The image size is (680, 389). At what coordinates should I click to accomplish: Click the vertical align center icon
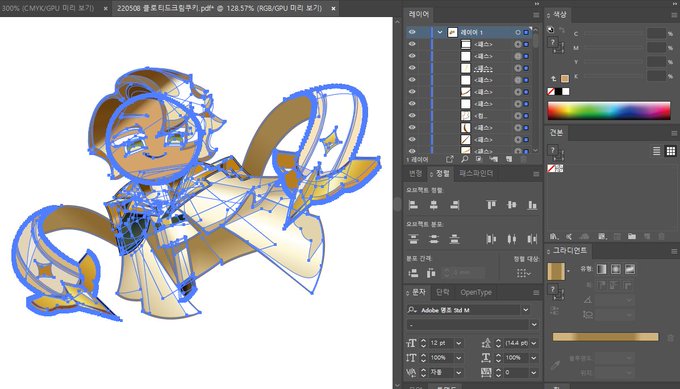512,205
